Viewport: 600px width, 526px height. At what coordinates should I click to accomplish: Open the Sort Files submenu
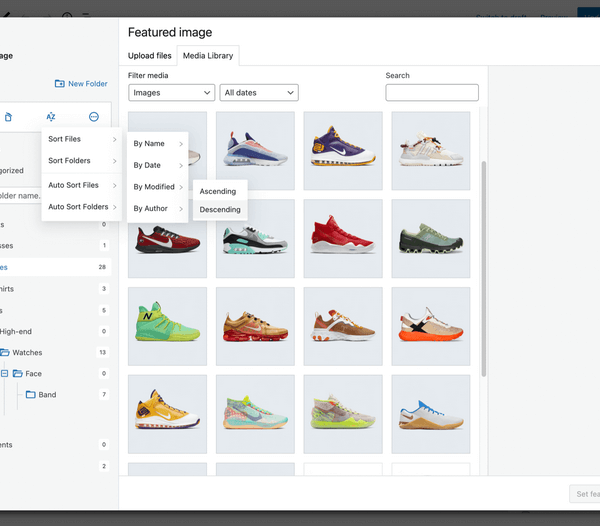(82, 139)
